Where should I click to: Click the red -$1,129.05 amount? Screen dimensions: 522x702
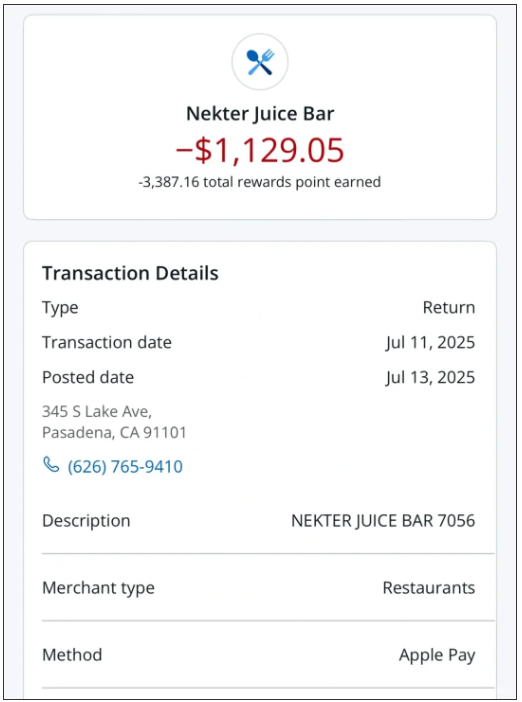pos(260,150)
